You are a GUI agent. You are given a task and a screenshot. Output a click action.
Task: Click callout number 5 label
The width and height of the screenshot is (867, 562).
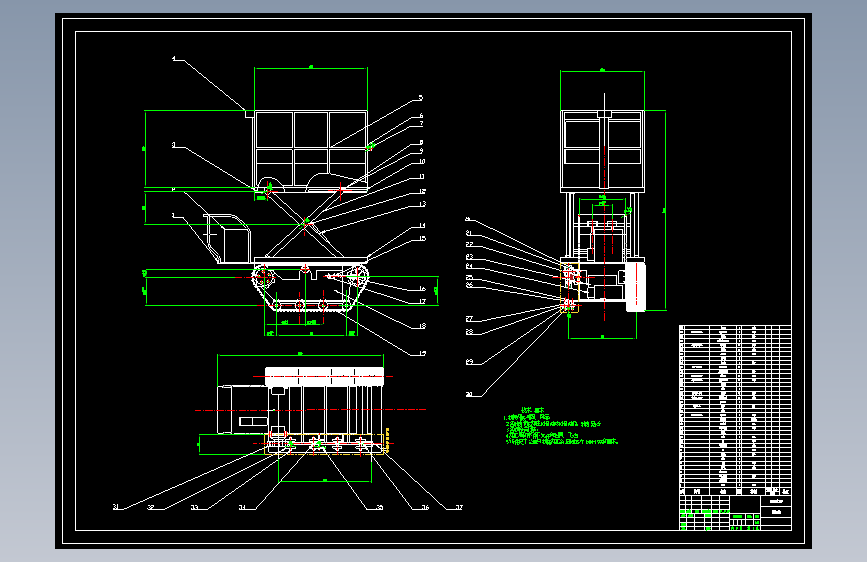coord(421,98)
